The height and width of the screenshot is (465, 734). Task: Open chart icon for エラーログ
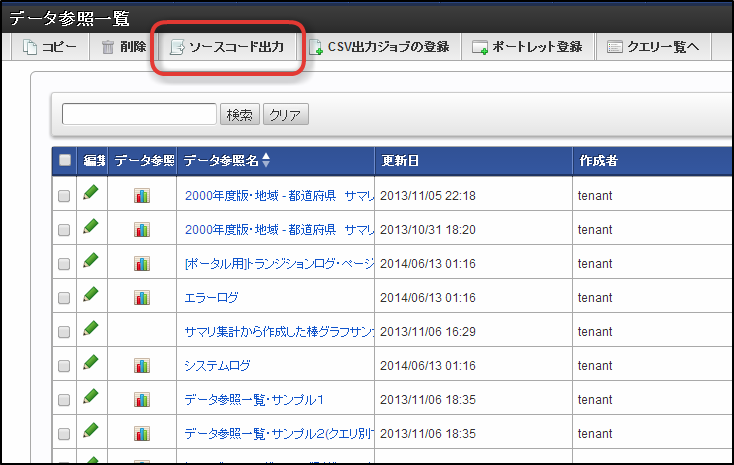coord(142,297)
